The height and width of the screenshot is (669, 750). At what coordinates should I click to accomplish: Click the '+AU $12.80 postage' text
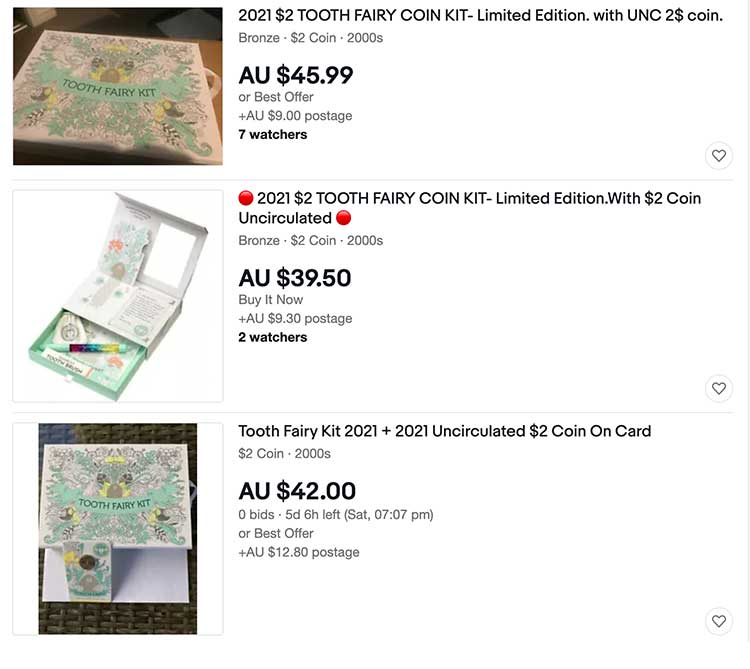(x=299, y=552)
